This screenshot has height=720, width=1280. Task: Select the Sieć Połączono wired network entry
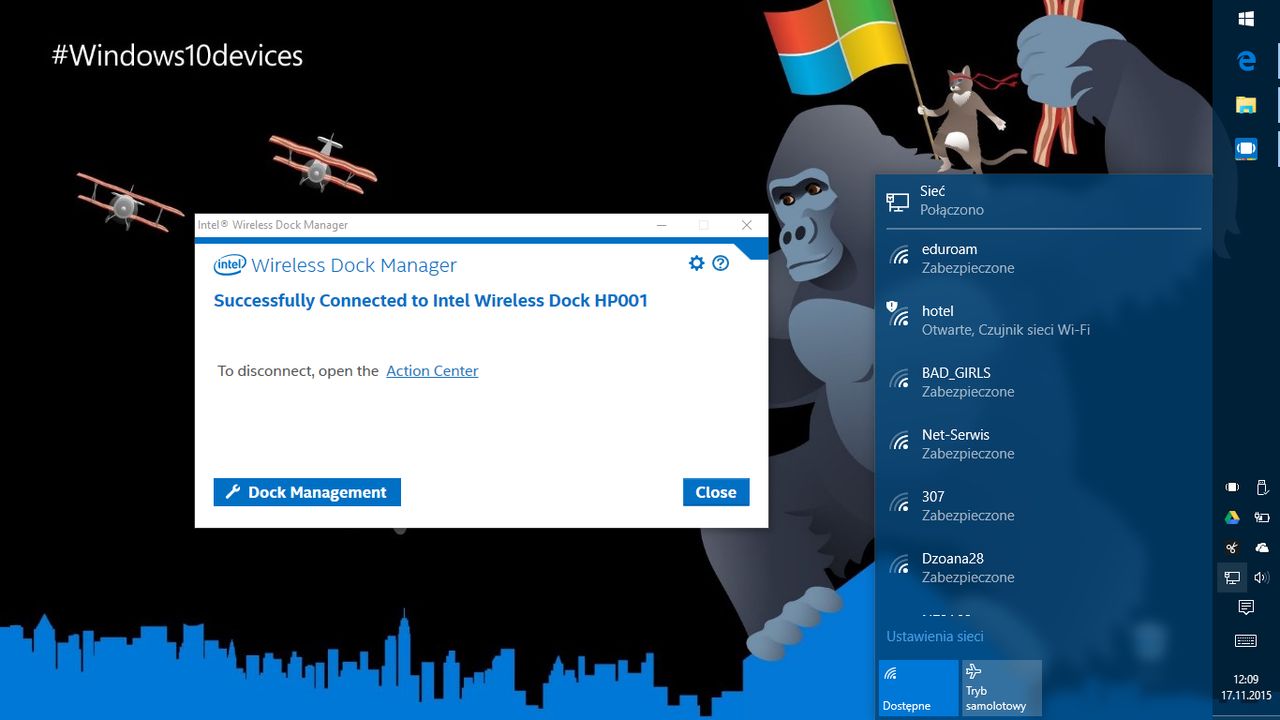click(1043, 200)
